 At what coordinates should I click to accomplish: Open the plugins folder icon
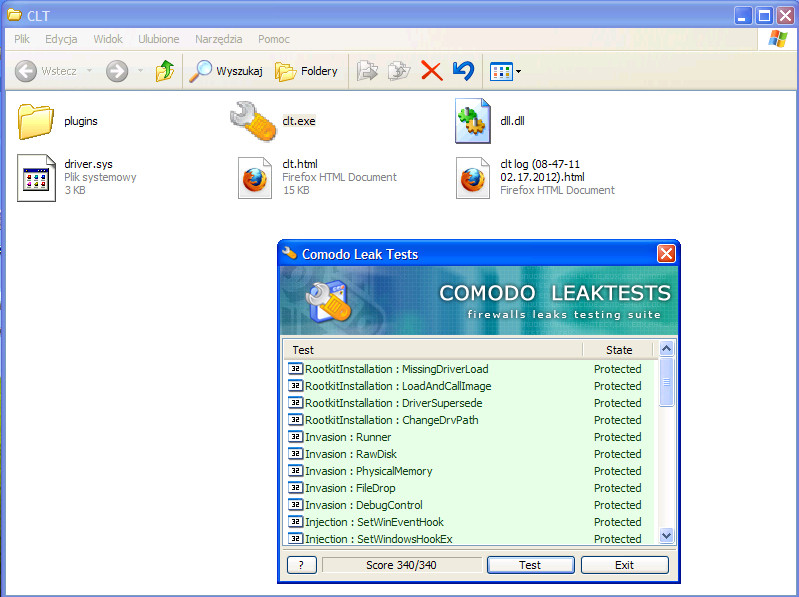point(35,121)
